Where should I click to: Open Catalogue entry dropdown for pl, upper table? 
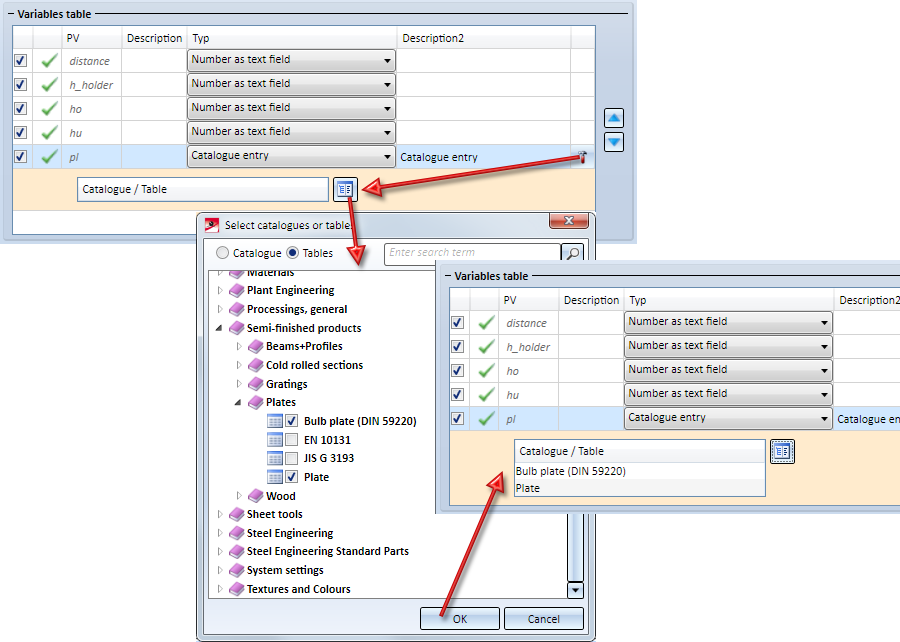292,156
